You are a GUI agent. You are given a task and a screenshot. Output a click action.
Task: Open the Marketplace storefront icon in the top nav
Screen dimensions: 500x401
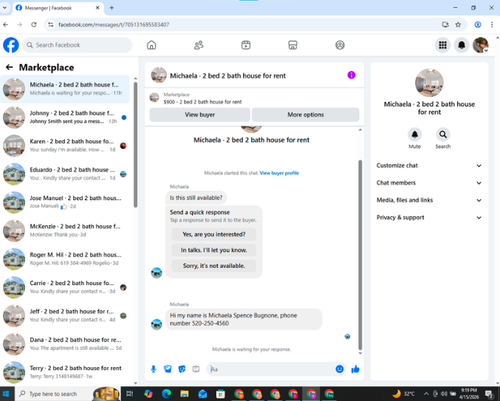coord(293,45)
